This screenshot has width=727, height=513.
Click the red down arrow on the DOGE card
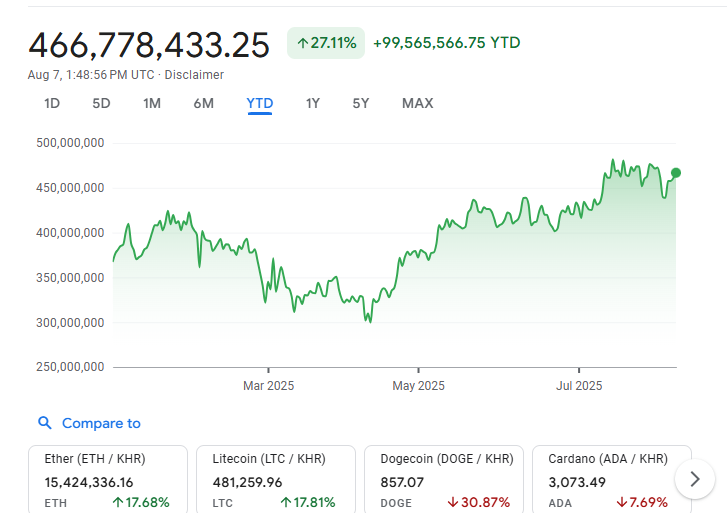[453, 502]
